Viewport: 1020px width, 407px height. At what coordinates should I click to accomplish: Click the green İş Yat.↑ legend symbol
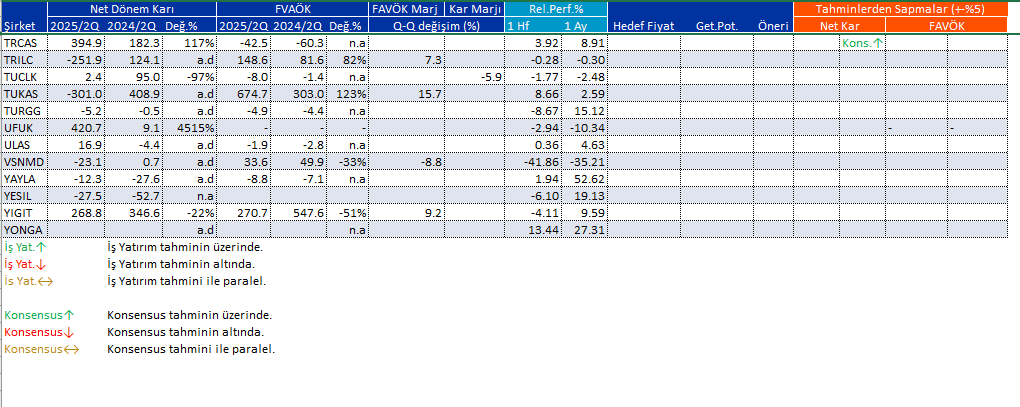click(23, 246)
